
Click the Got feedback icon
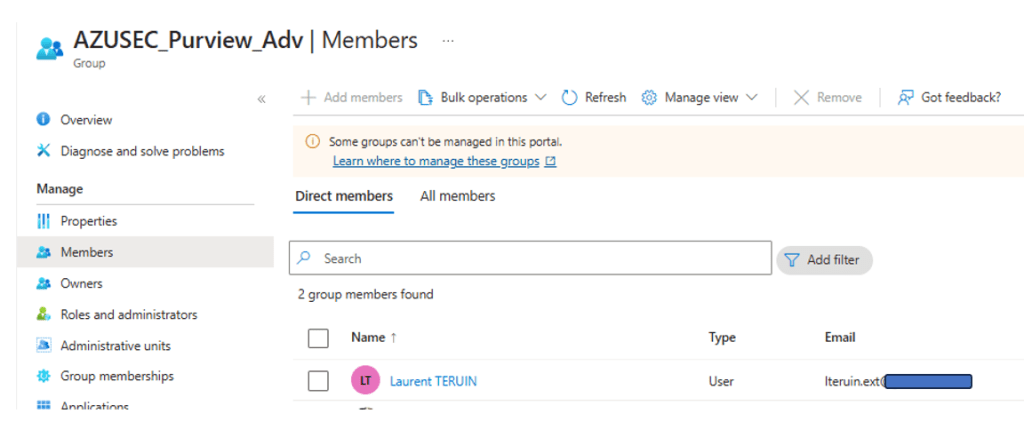(906, 98)
